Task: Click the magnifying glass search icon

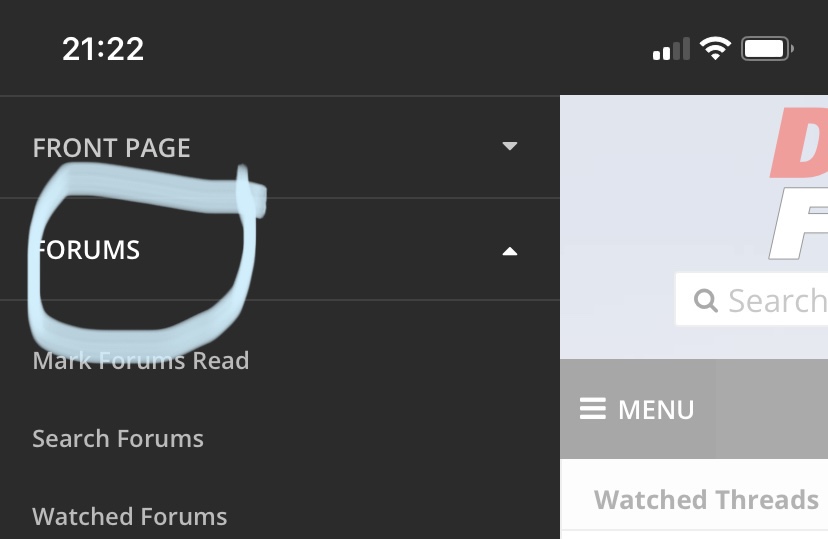Action: tap(706, 301)
